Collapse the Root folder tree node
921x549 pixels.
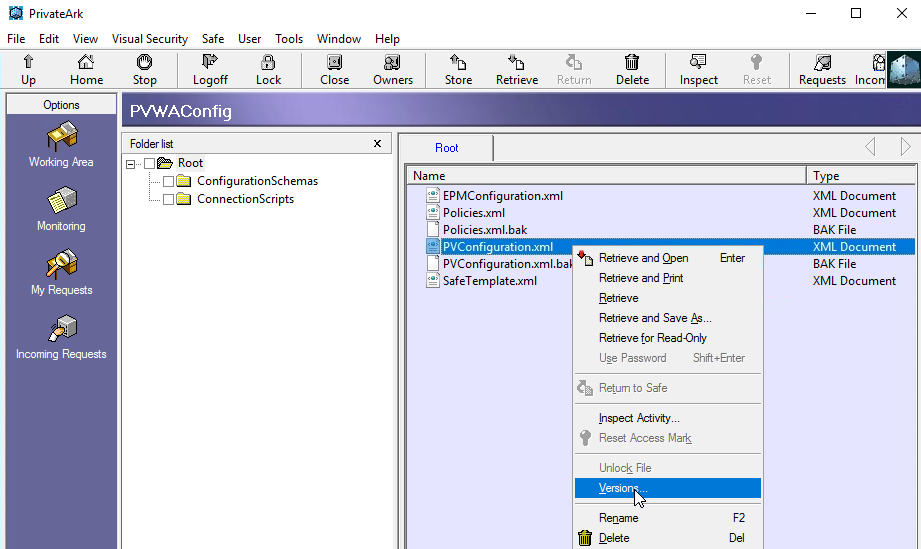coord(132,163)
